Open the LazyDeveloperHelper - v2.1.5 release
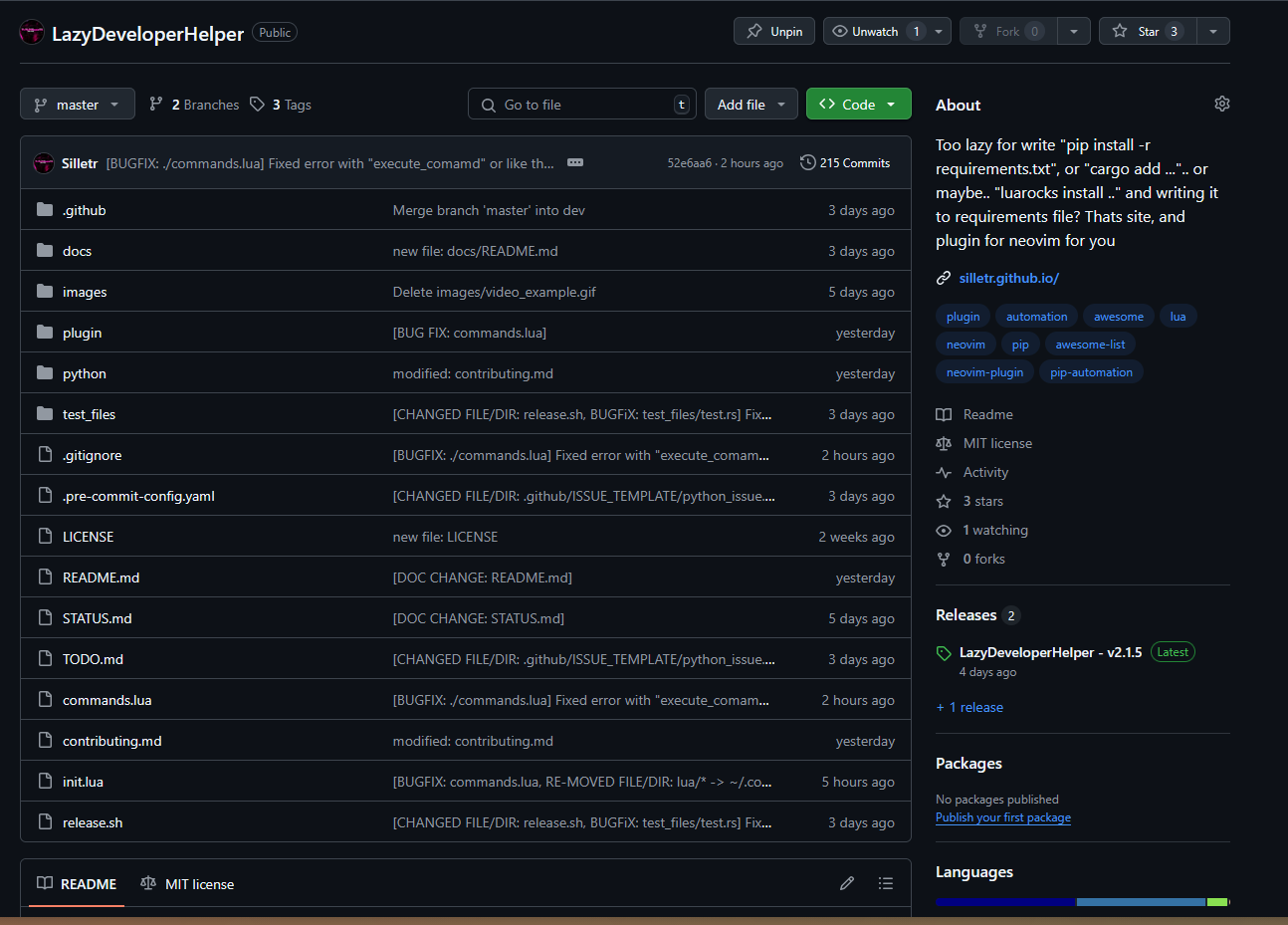Image resolution: width=1288 pixels, height=925 pixels. point(1050,652)
